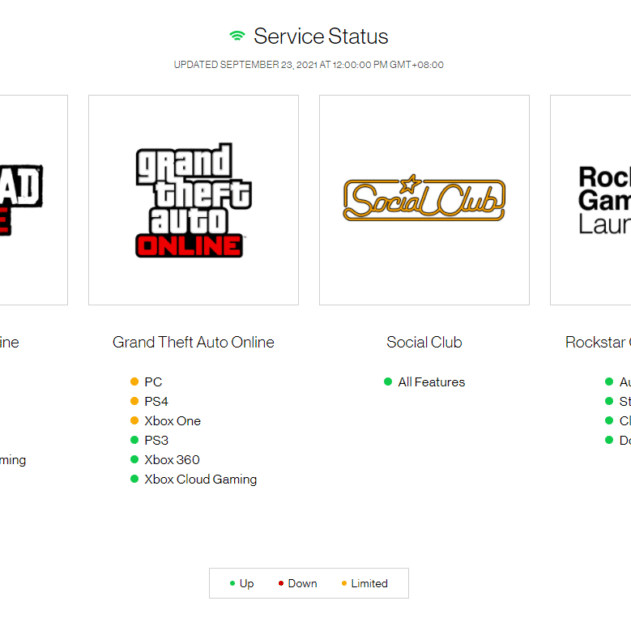
Task: Select the Xbox 360 platform label
Action: pyautogui.click(x=172, y=460)
